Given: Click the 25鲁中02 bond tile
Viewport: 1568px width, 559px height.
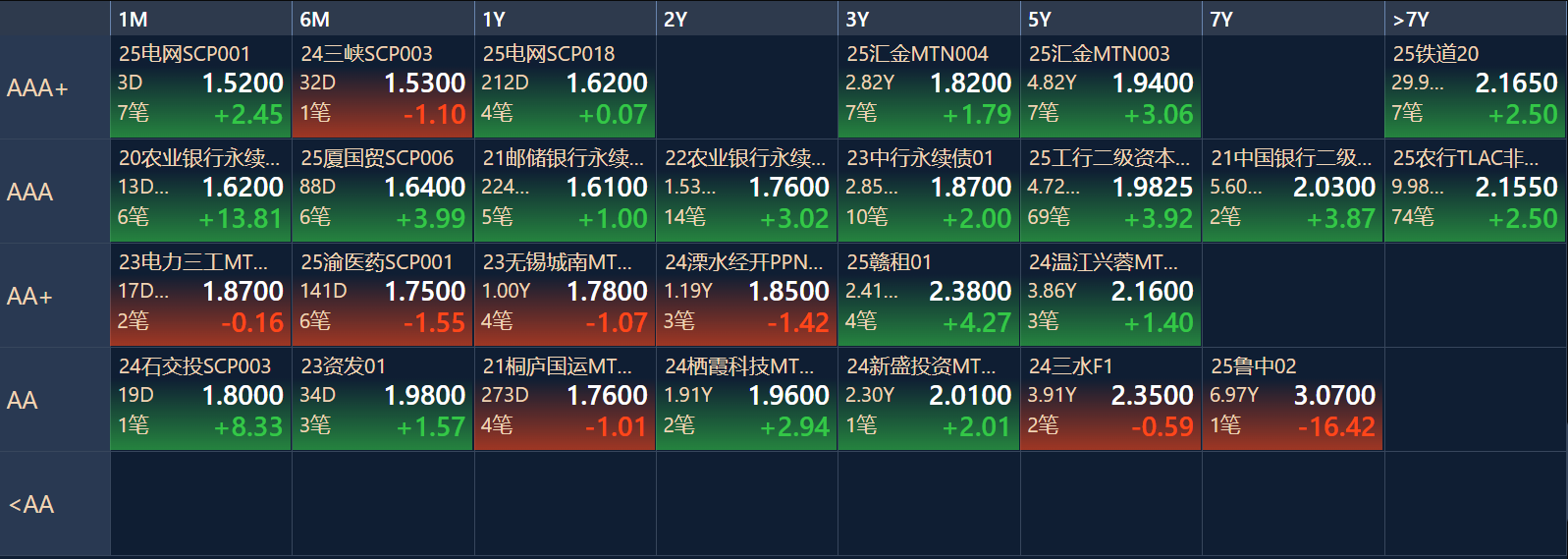Looking at the screenshot, I should (x=1292, y=398).
